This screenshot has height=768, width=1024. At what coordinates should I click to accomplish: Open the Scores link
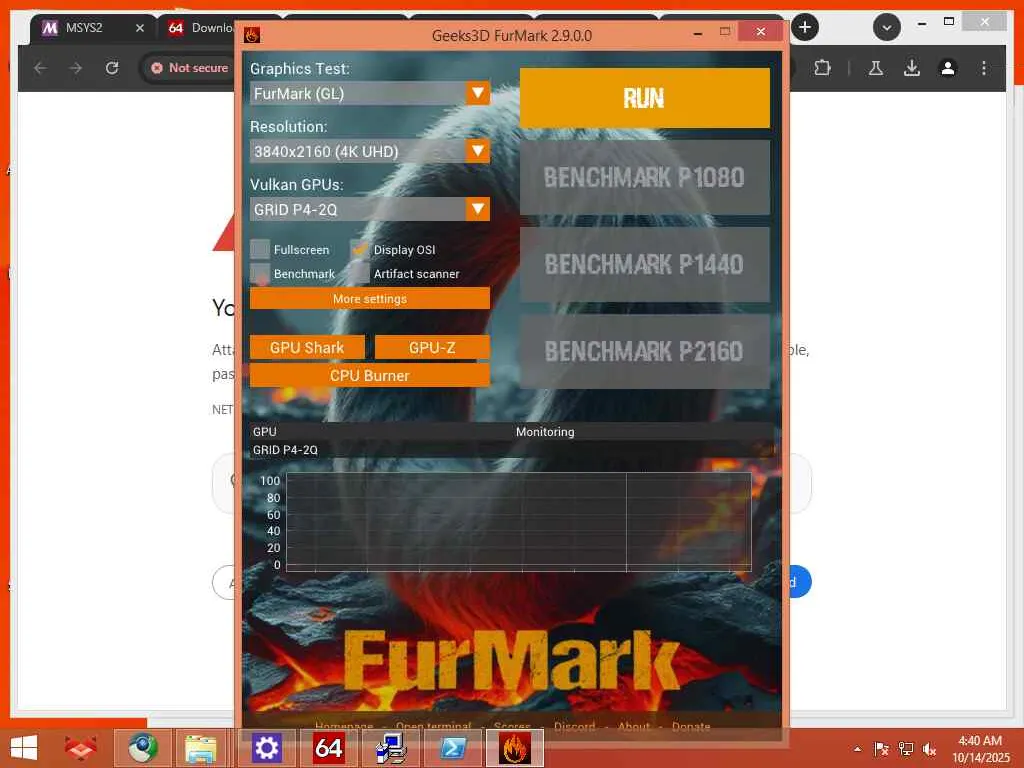(512, 726)
